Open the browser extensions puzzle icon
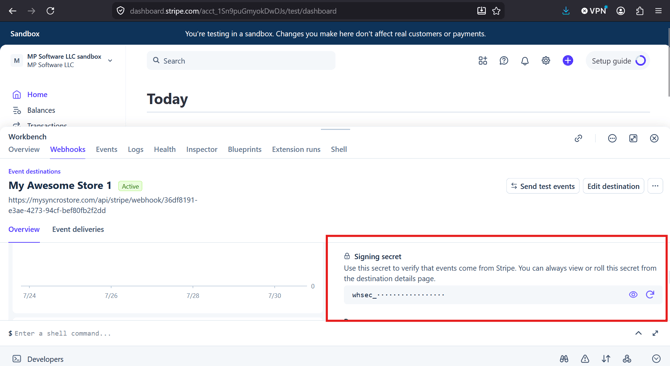Viewport: 670px width, 366px height. coord(640,11)
